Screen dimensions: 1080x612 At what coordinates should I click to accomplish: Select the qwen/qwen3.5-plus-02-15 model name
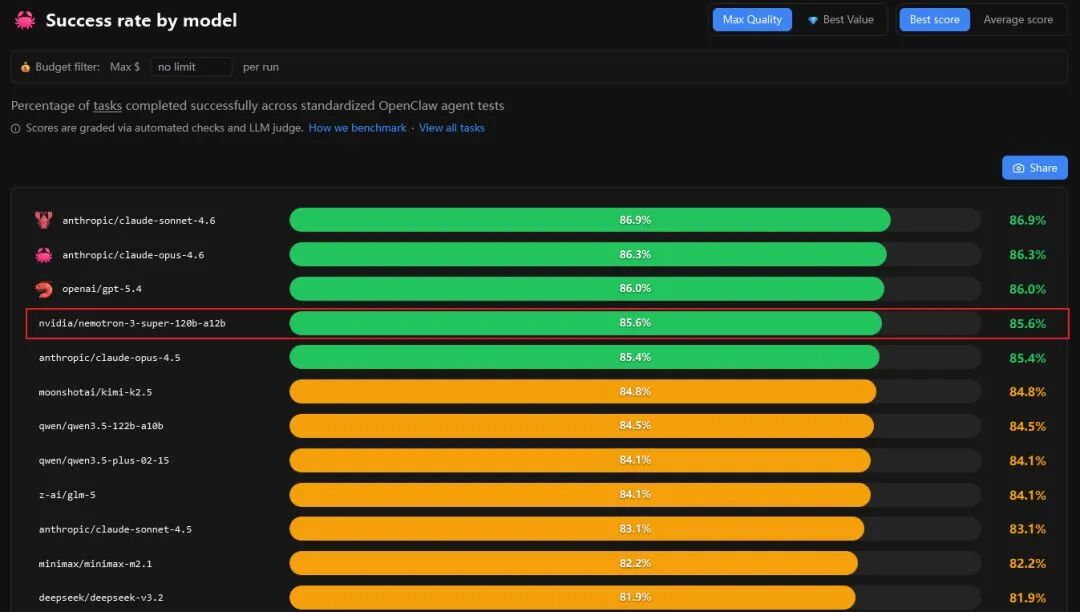(x=104, y=461)
